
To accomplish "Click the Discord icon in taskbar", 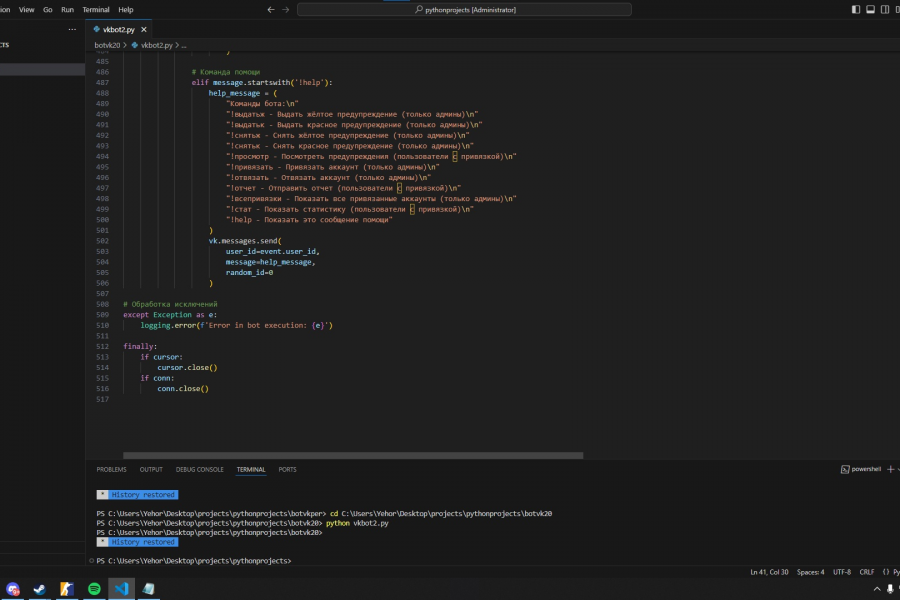I will [13, 589].
